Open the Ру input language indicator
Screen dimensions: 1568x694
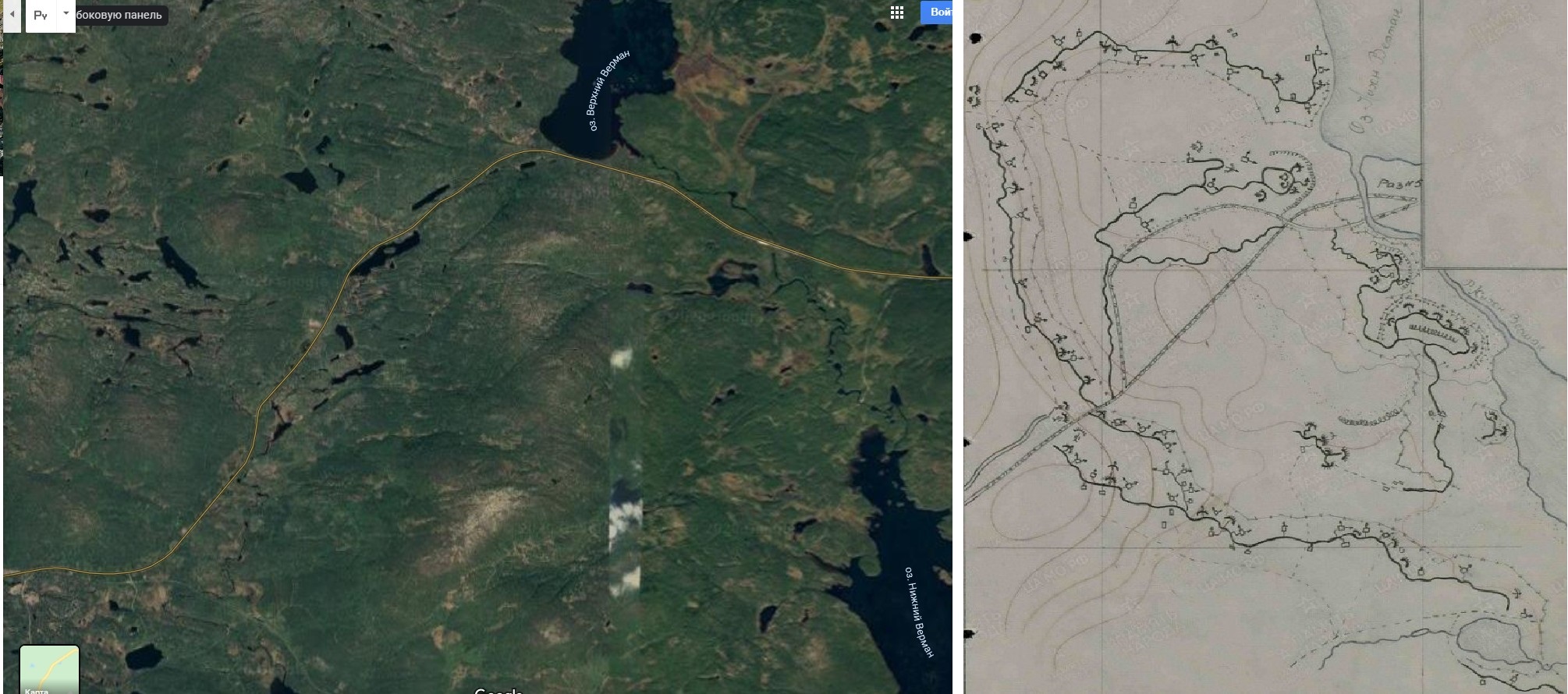(41, 16)
